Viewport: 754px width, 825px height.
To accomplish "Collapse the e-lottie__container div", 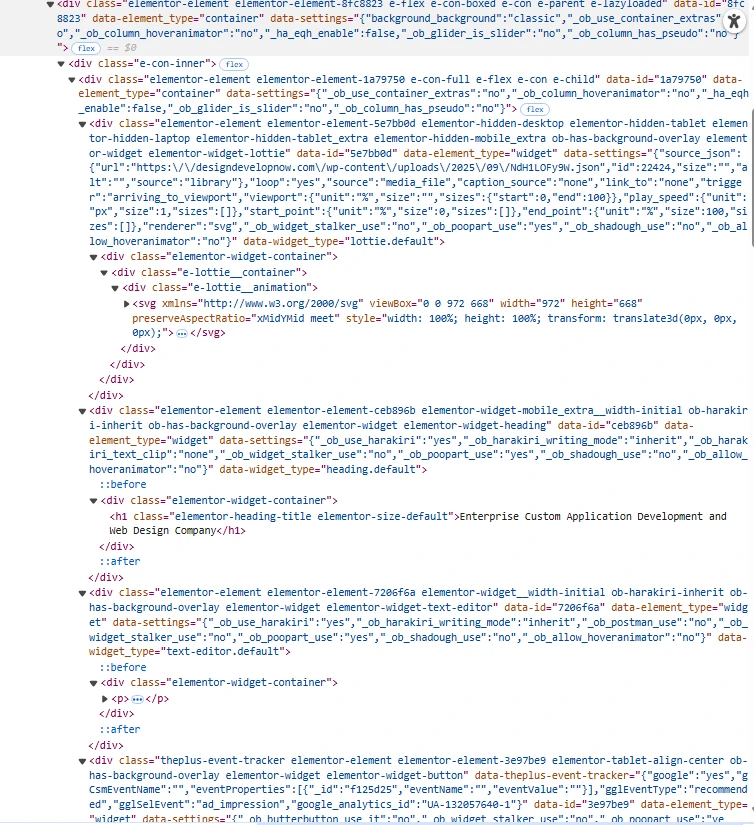I will (105, 272).
